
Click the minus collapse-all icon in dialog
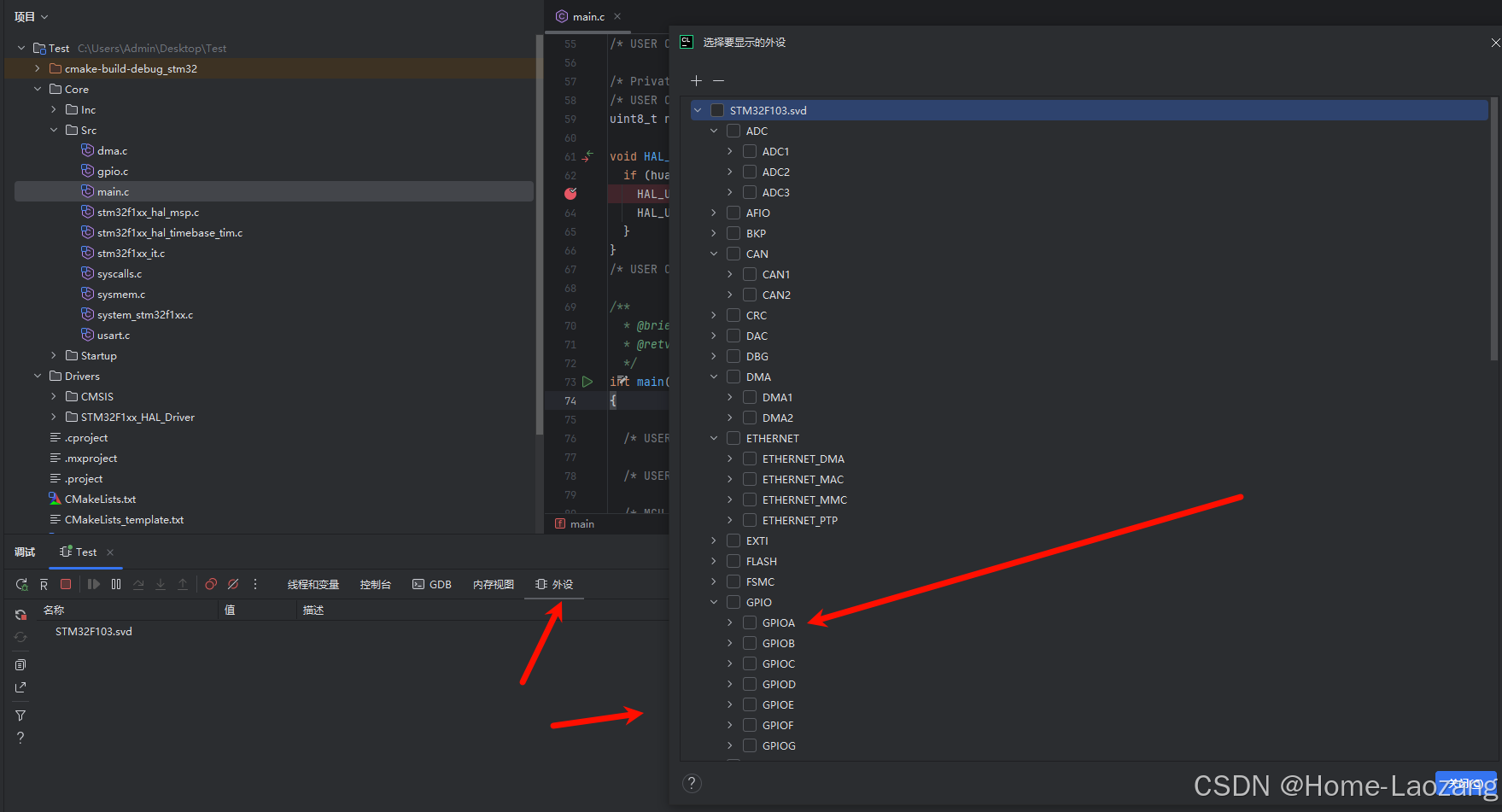pos(719,80)
